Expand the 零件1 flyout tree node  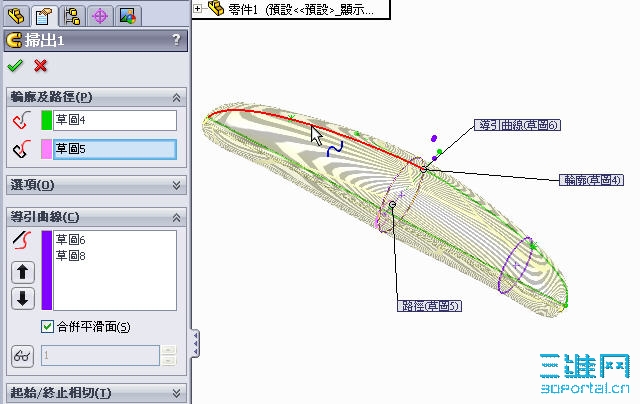pos(198,9)
